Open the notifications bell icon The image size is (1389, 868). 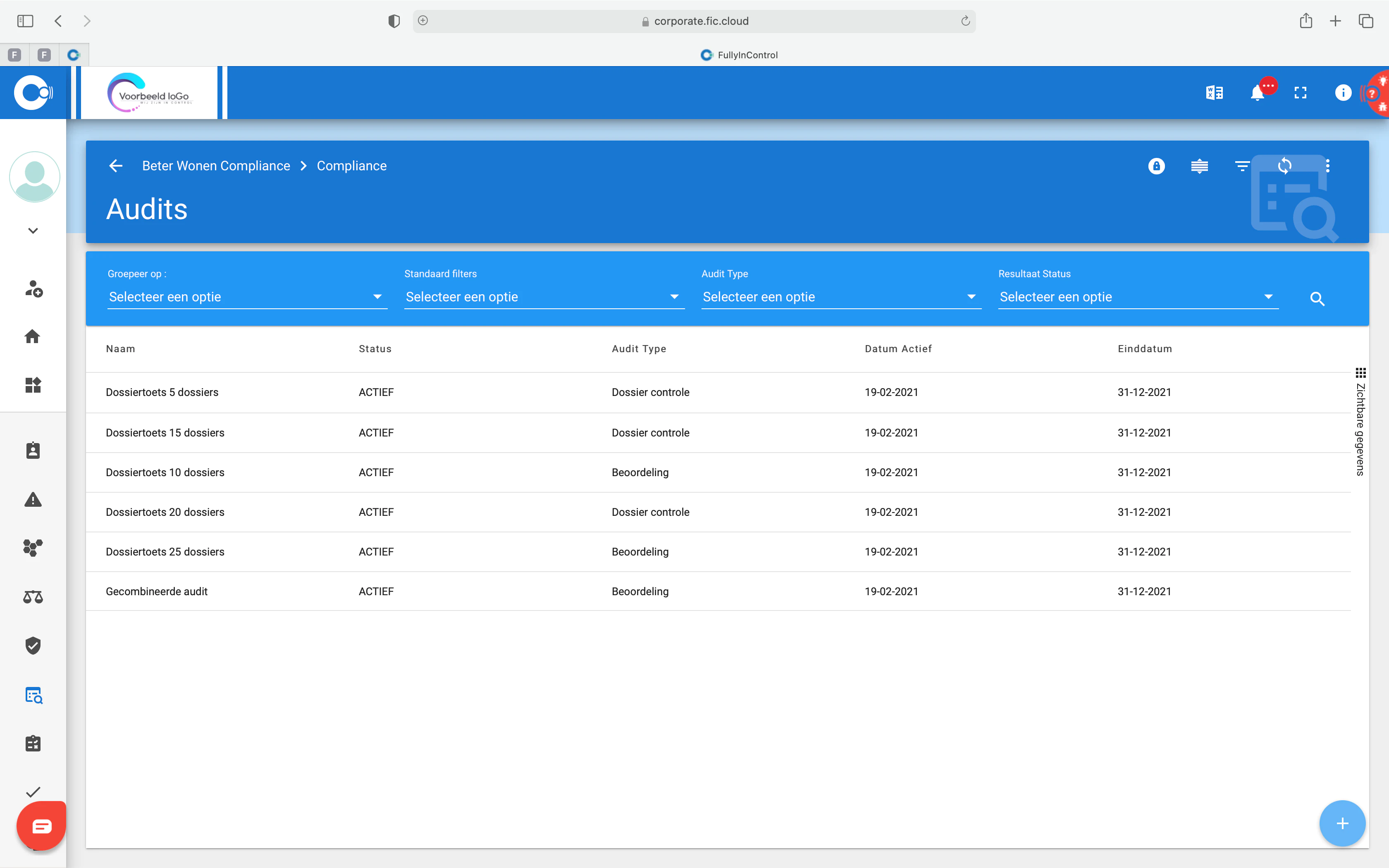pyautogui.click(x=1257, y=93)
